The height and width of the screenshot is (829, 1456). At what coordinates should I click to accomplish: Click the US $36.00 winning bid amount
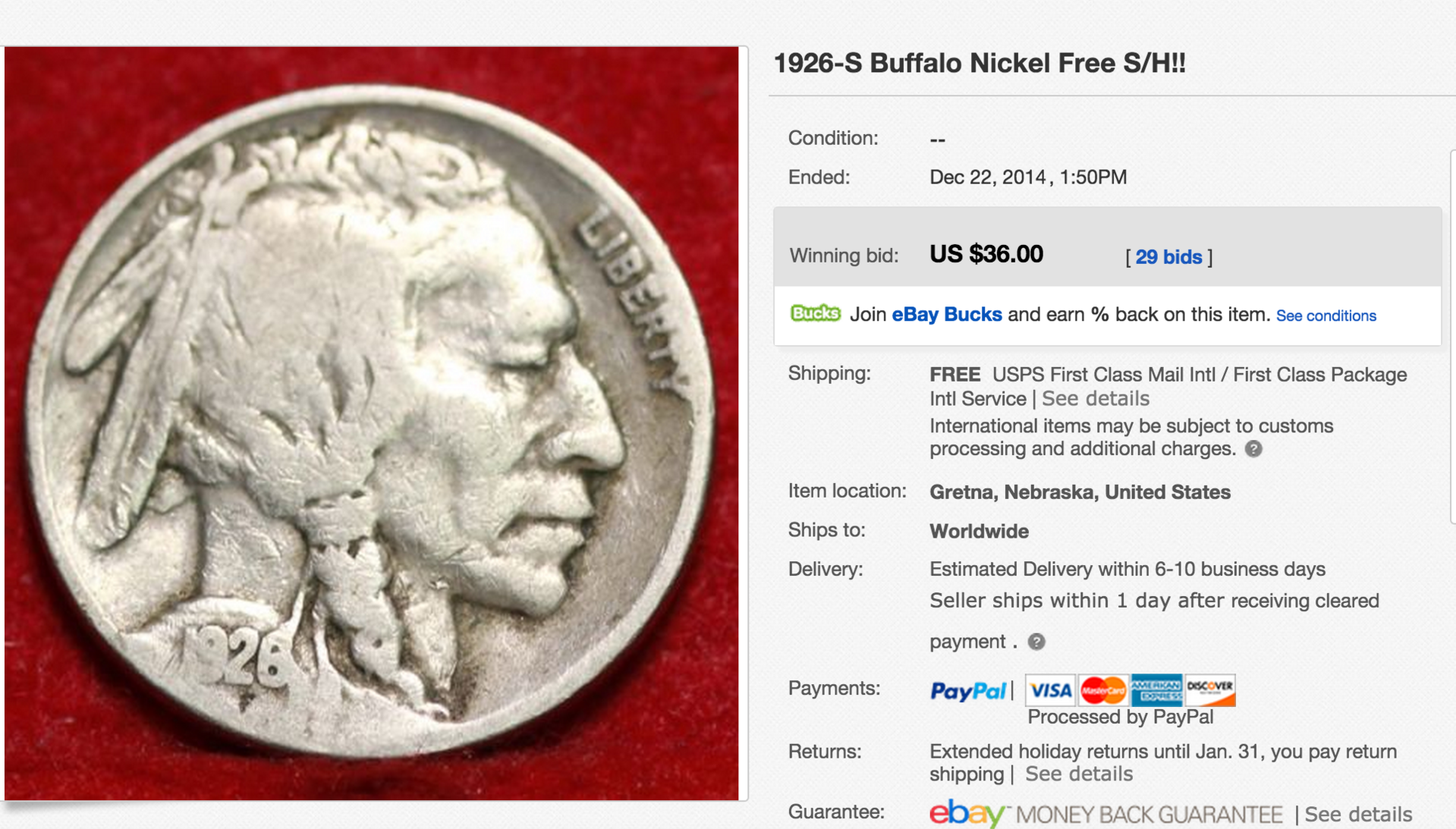986,254
